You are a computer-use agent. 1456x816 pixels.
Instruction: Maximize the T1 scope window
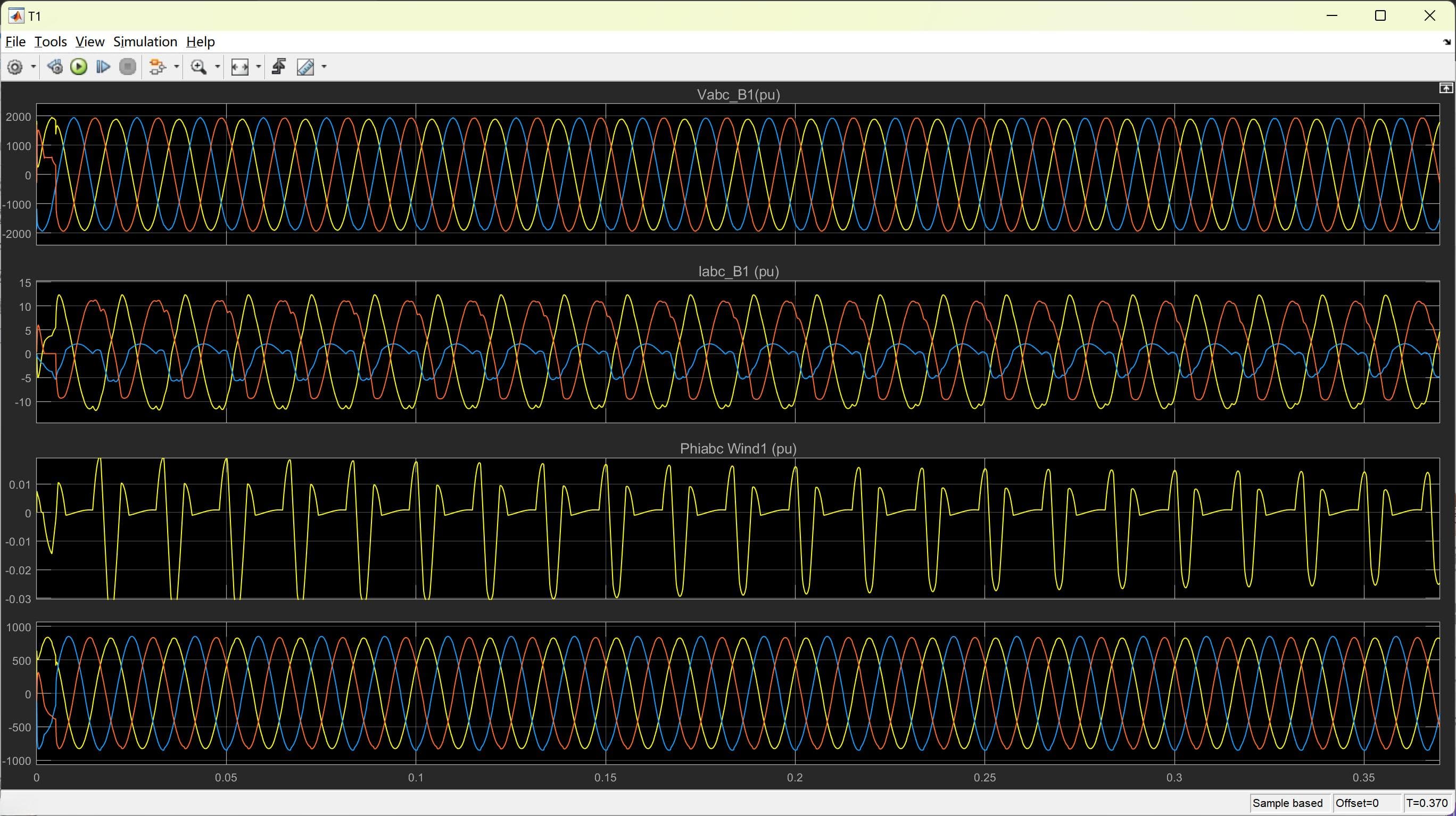coord(1380,16)
